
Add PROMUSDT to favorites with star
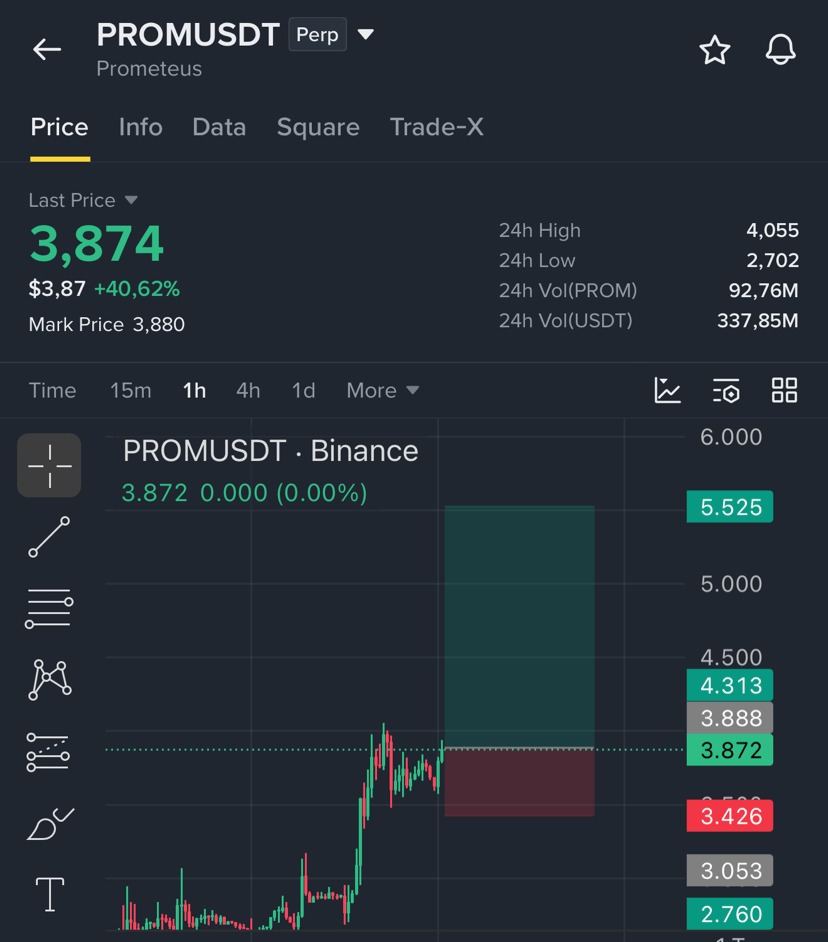(x=714, y=49)
